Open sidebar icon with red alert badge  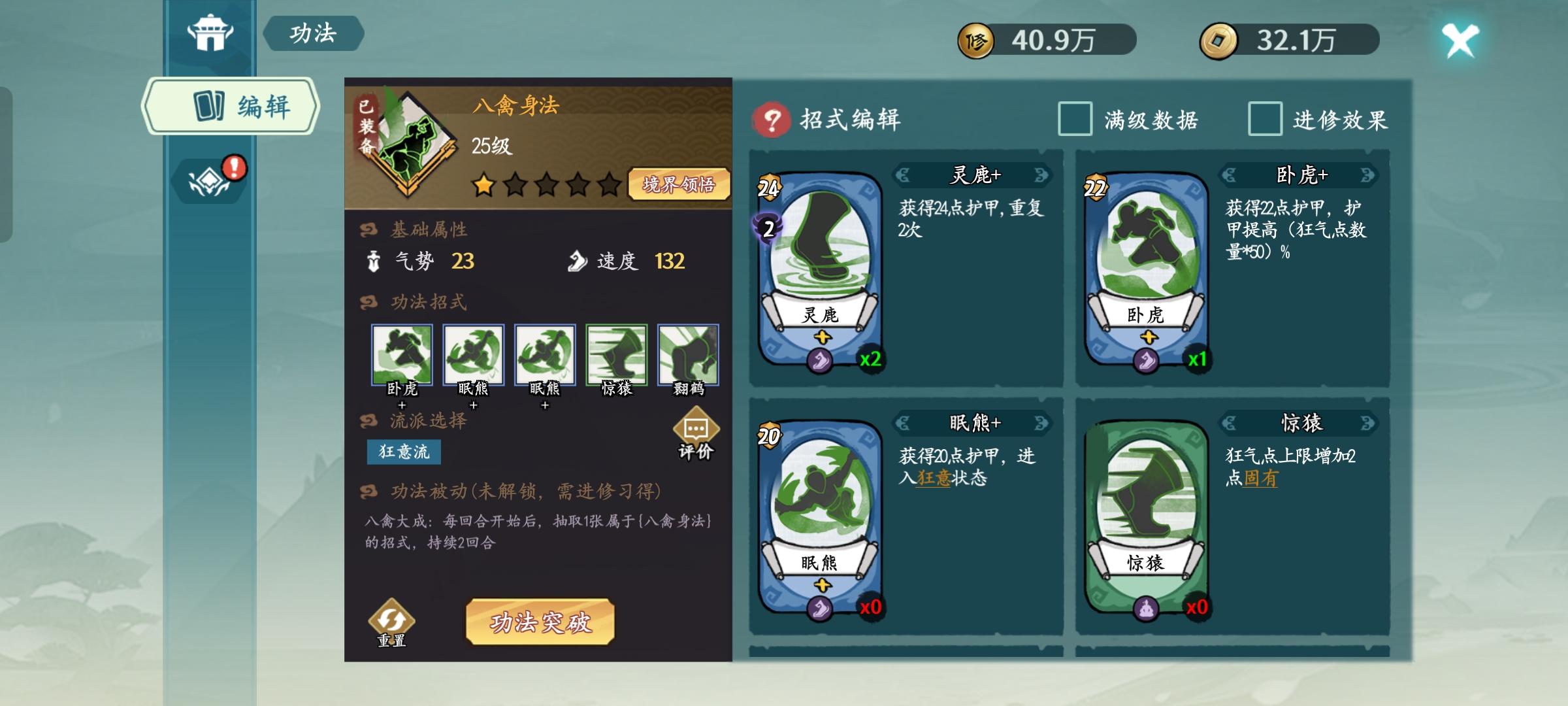pyautogui.click(x=210, y=178)
